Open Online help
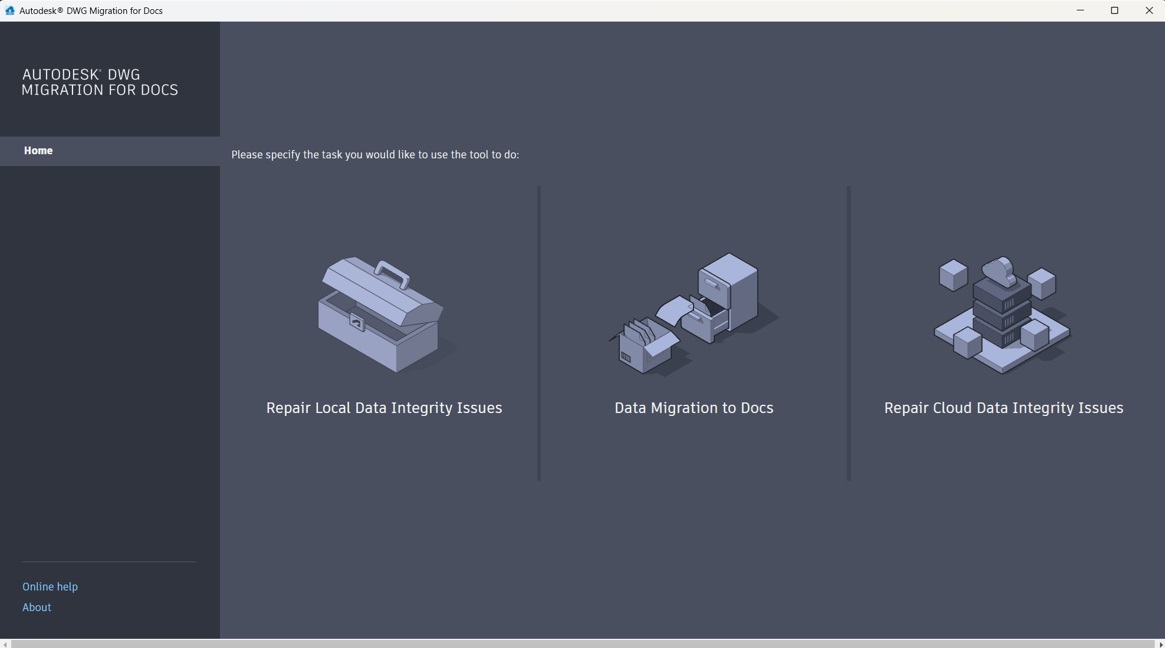Screen dimensions: 1165x648 point(50,586)
